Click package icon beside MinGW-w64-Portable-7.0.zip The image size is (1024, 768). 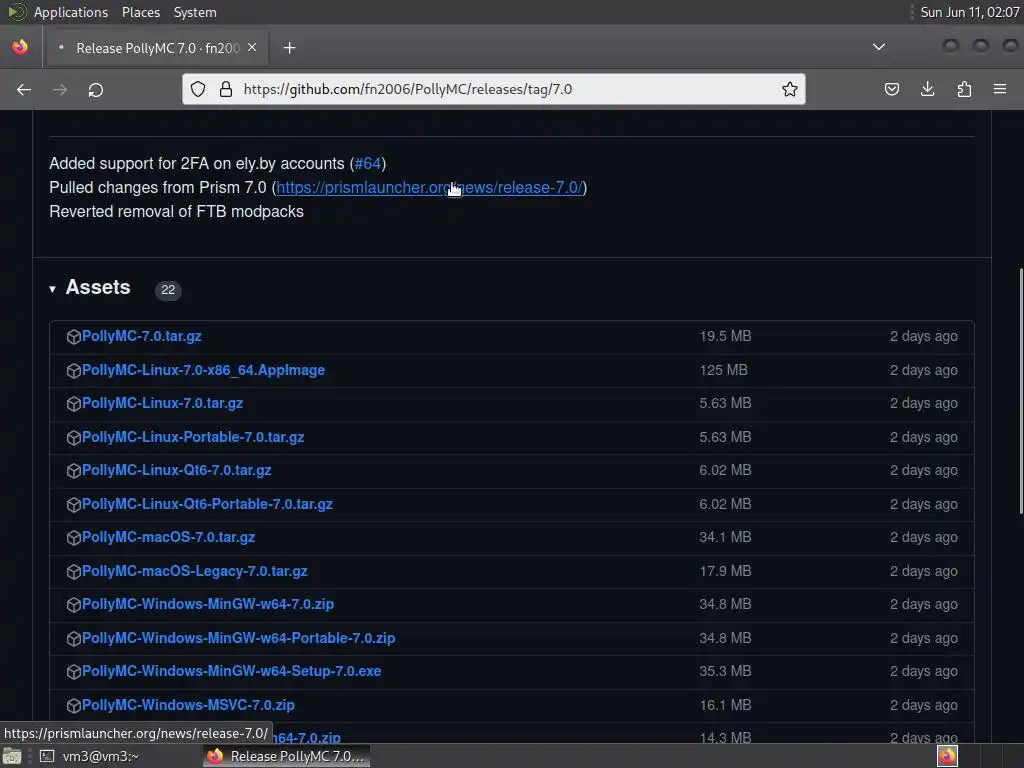click(x=74, y=639)
